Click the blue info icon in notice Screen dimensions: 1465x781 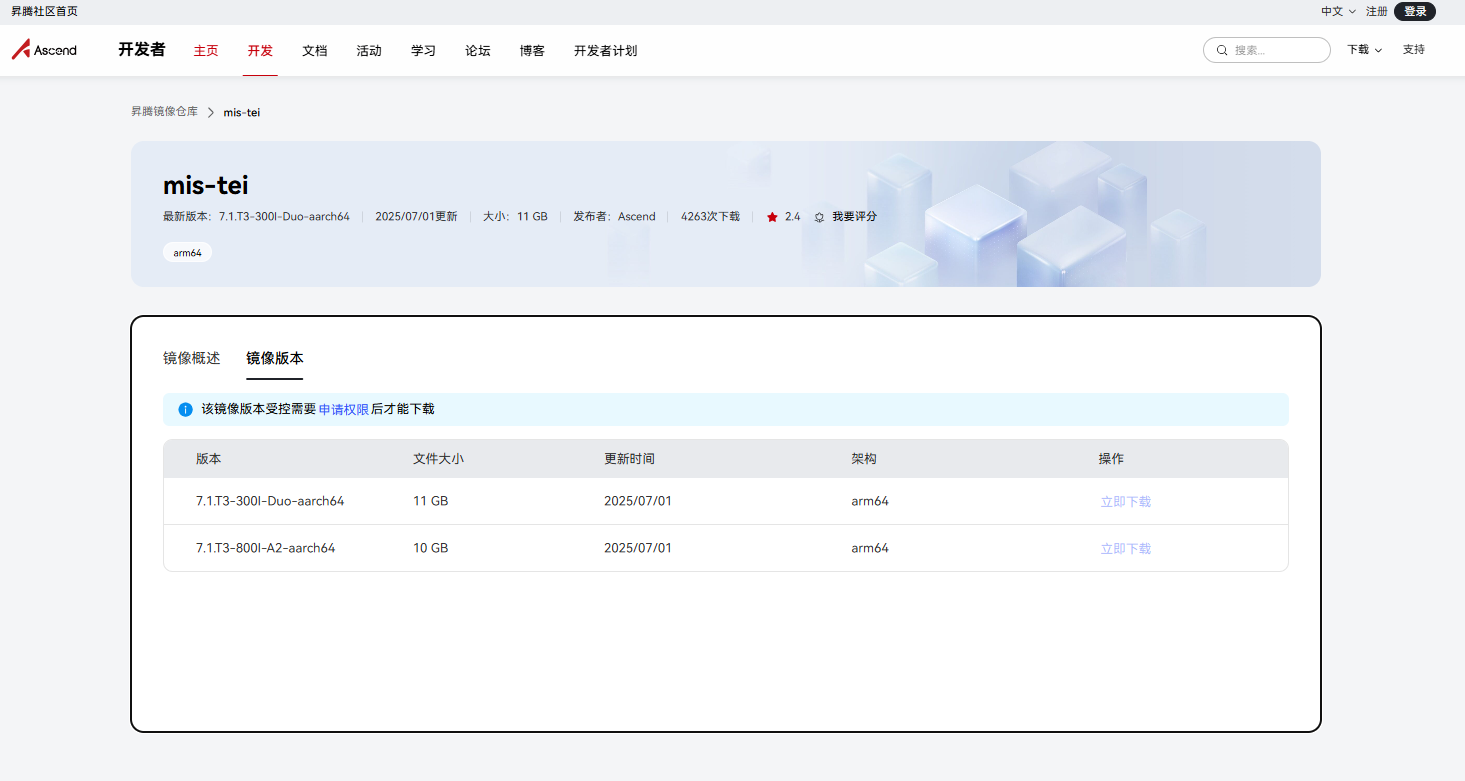[185, 410]
